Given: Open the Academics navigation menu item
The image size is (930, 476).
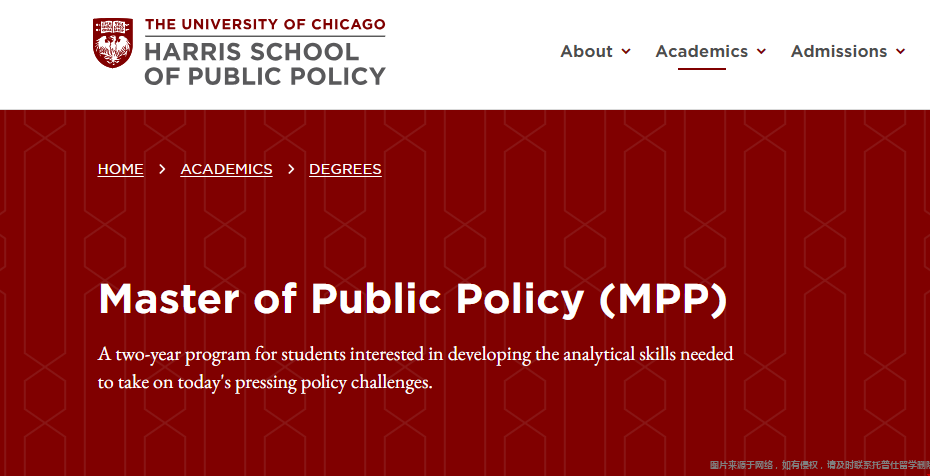Looking at the screenshot, I should click(702, 52).
